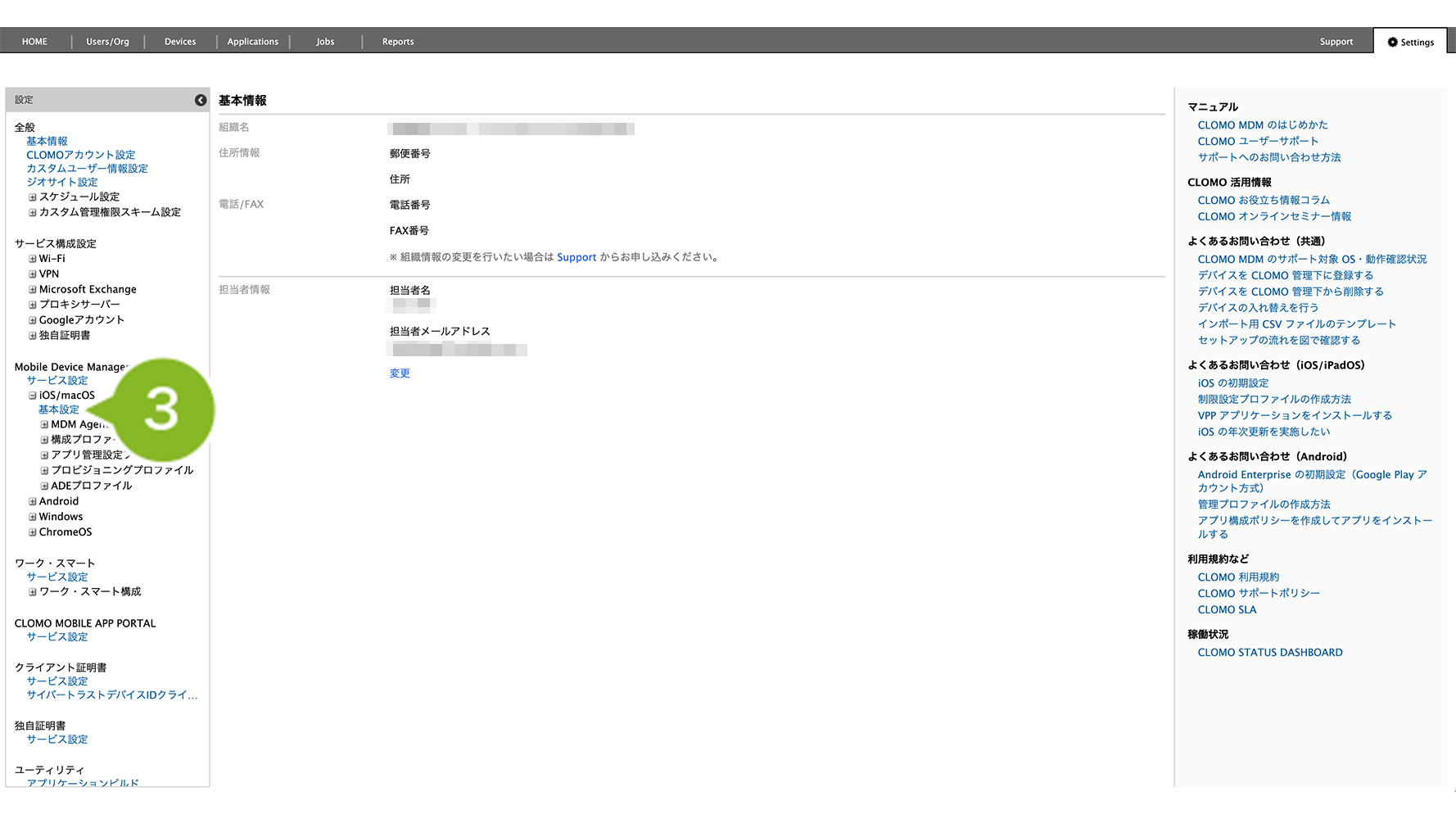Expand the ChromeOS tree node

[x=33, y=532]
